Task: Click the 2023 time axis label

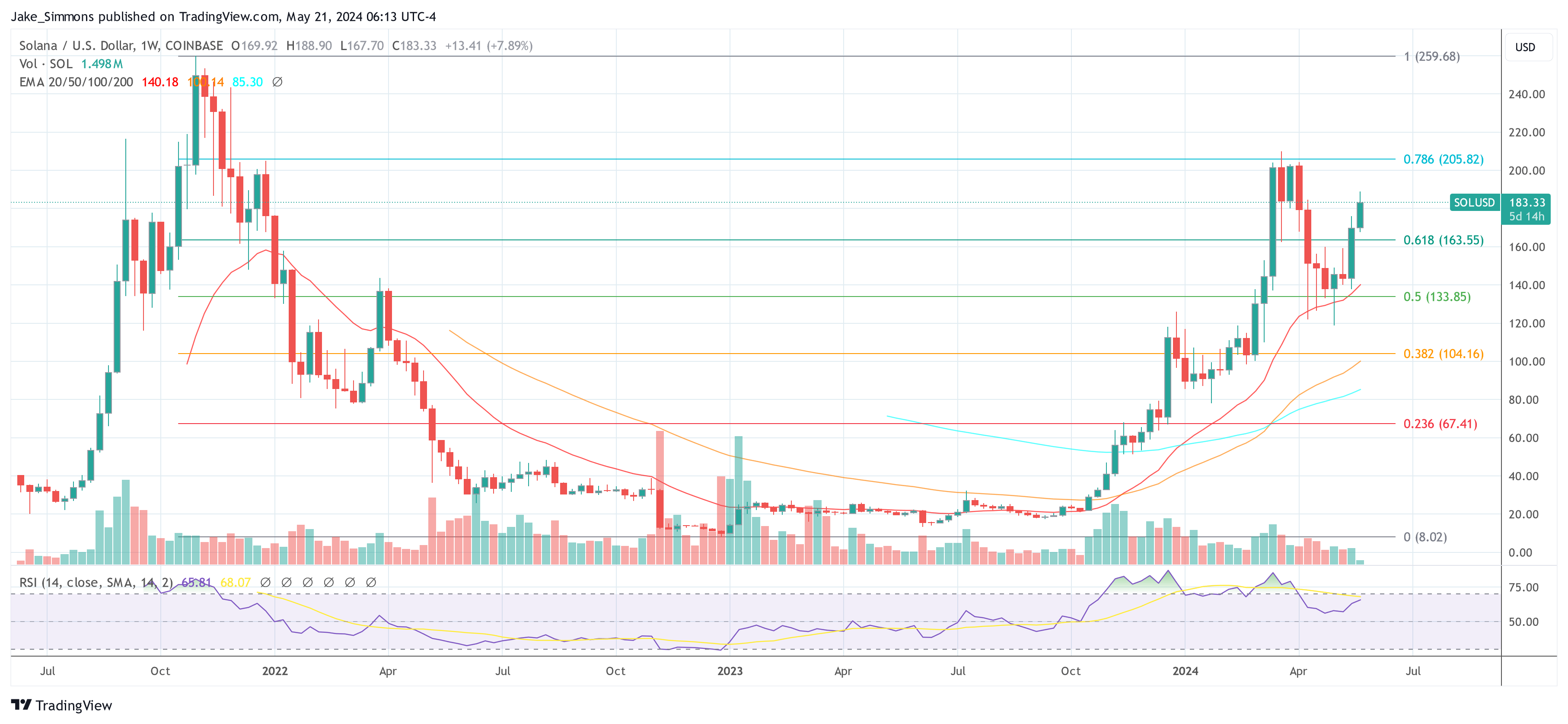Action: pos(730,671)
